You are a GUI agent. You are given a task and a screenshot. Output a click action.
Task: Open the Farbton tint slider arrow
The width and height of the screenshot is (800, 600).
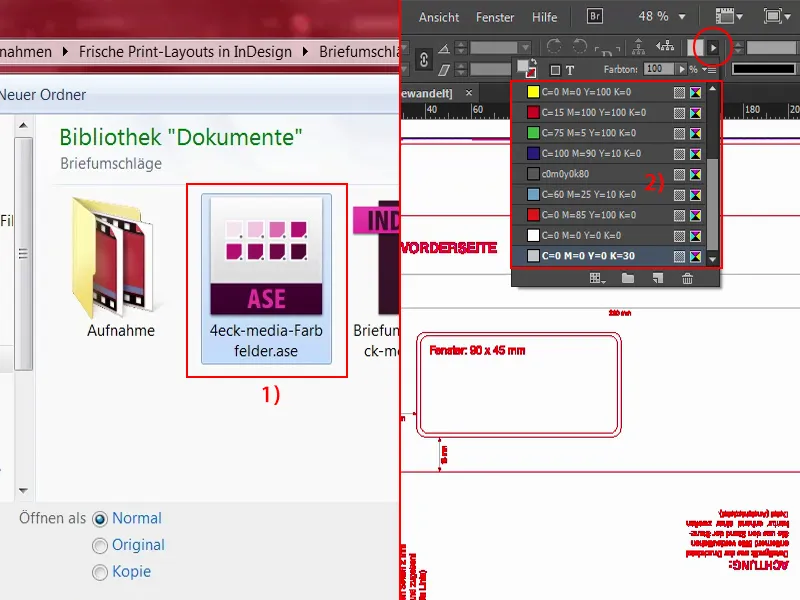coord(682,68)
